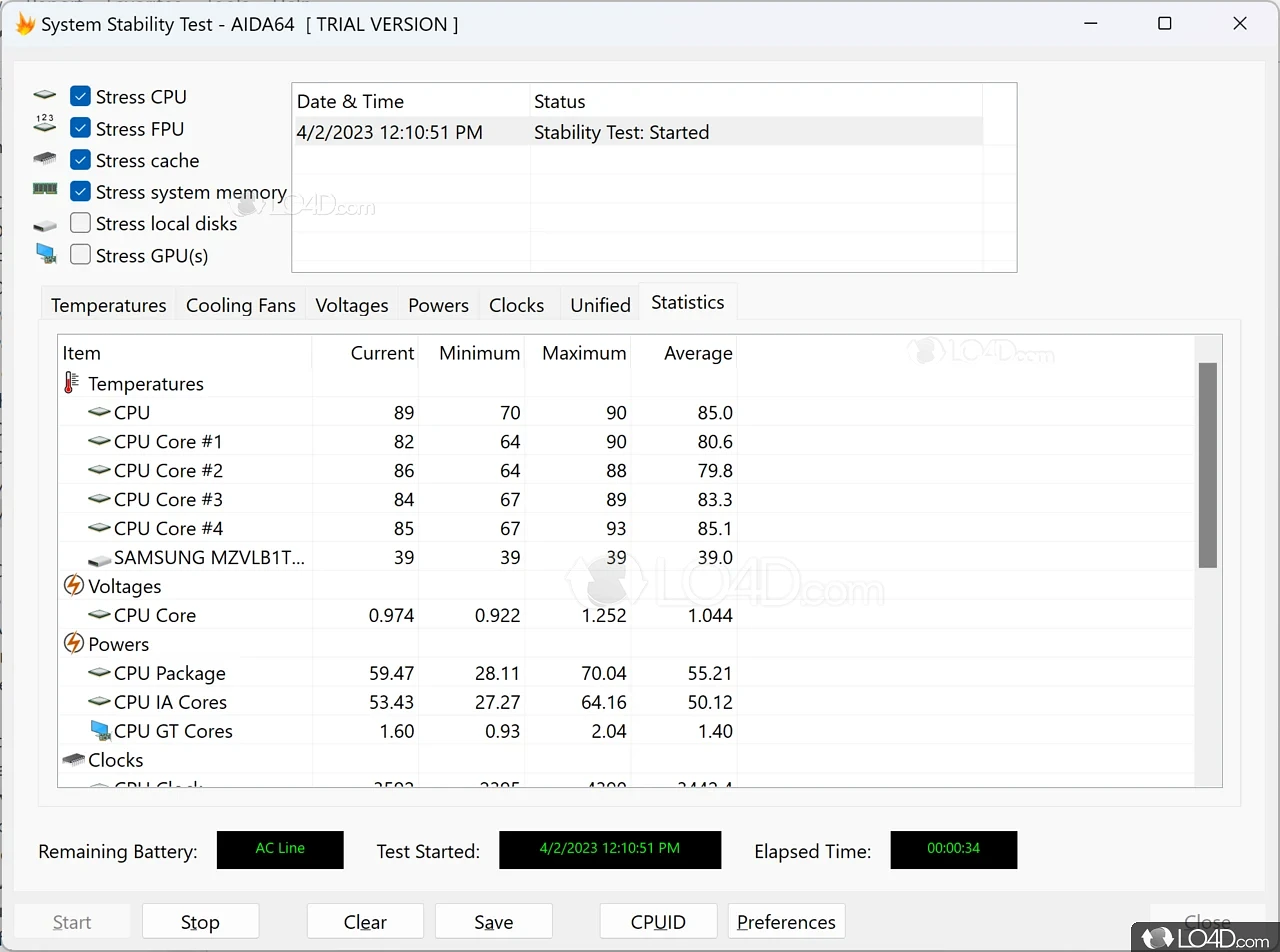The width and height of the screenshot is (1280, 952).
Task: Save the test results
Action: pyautogui.click(x=494, y=922)
